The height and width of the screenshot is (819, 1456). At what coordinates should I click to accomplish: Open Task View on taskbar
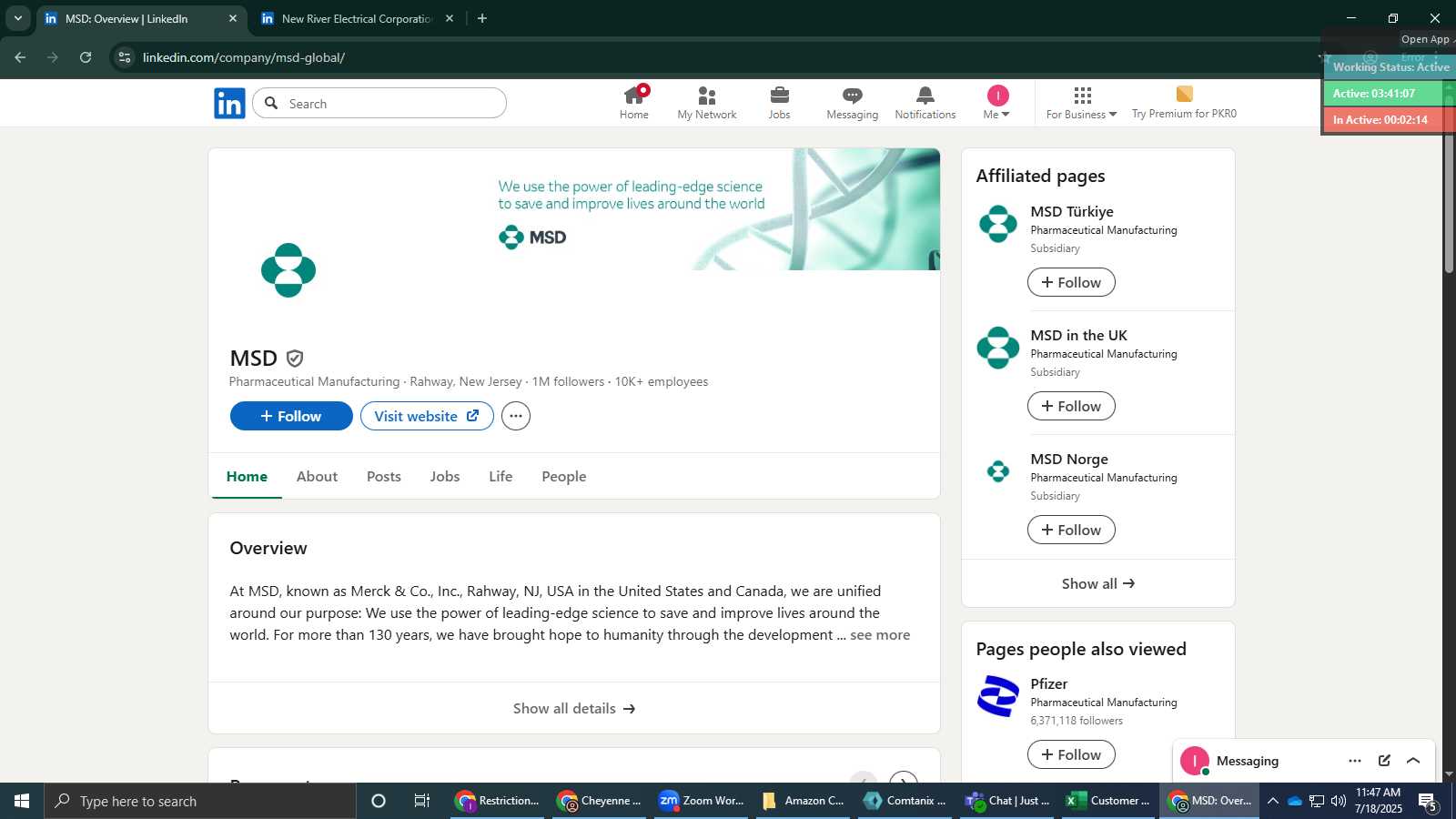tap(422, 801)
